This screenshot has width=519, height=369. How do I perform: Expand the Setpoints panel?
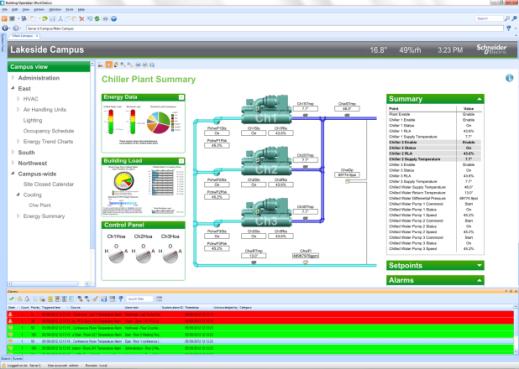[479, 266]
